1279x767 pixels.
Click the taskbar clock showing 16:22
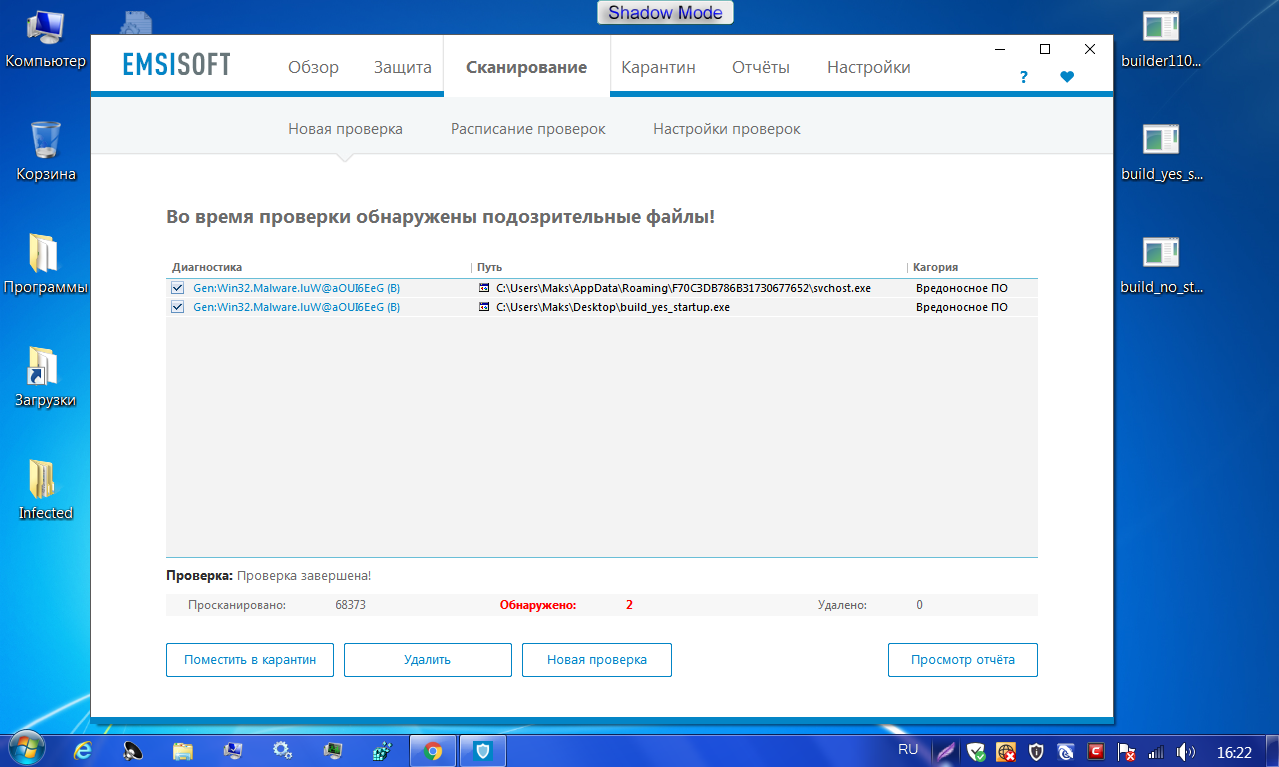1234,752
